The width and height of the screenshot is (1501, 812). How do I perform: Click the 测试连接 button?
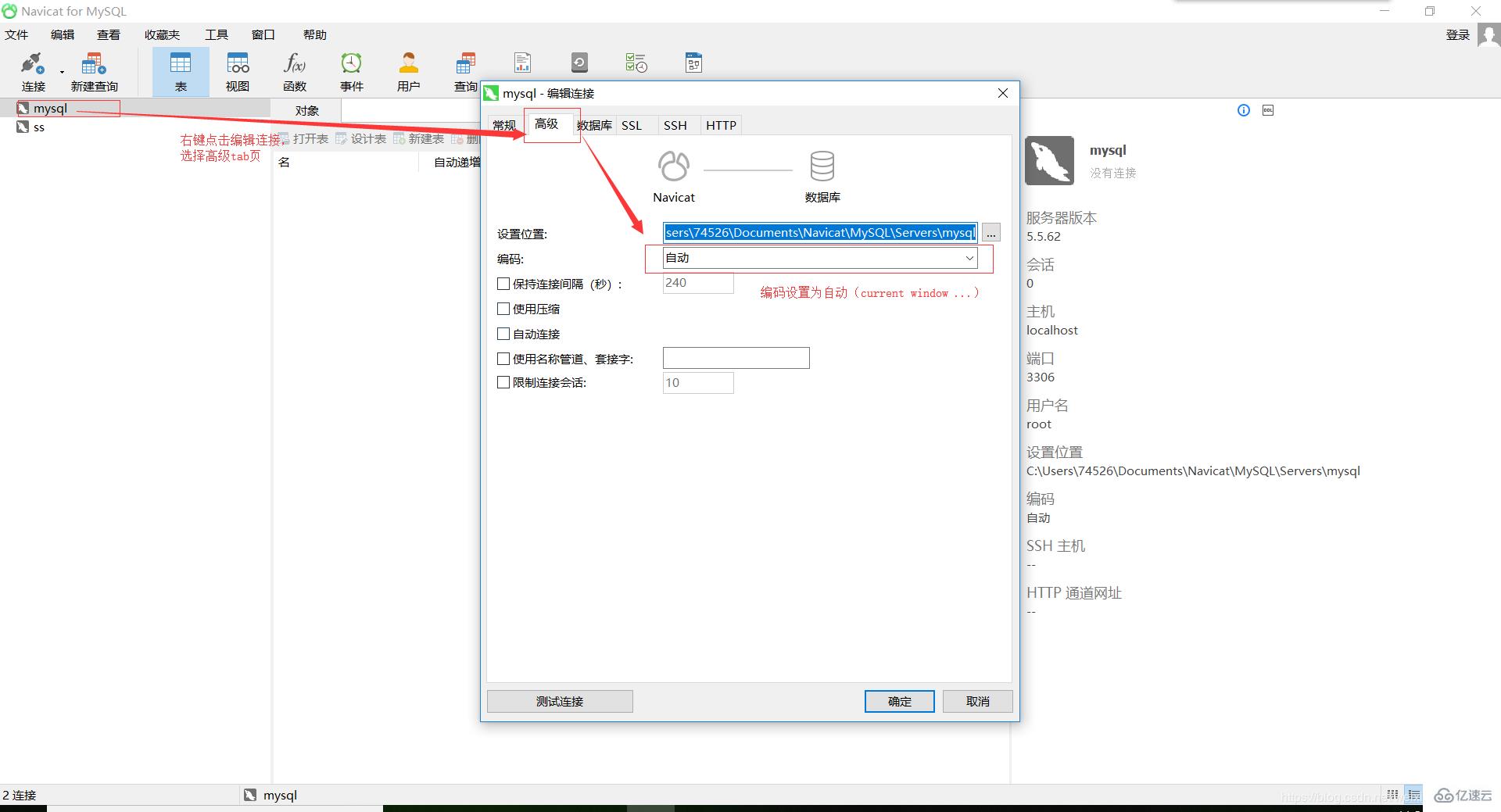[560, 701]
